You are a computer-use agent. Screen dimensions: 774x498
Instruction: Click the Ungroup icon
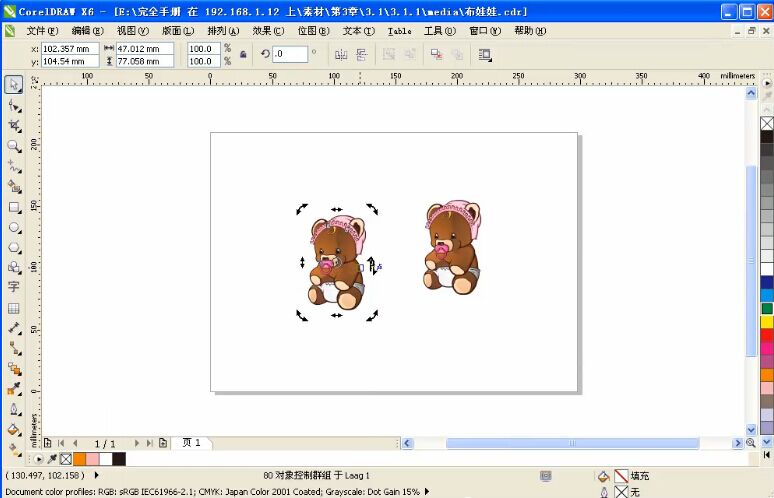[388, 55]
